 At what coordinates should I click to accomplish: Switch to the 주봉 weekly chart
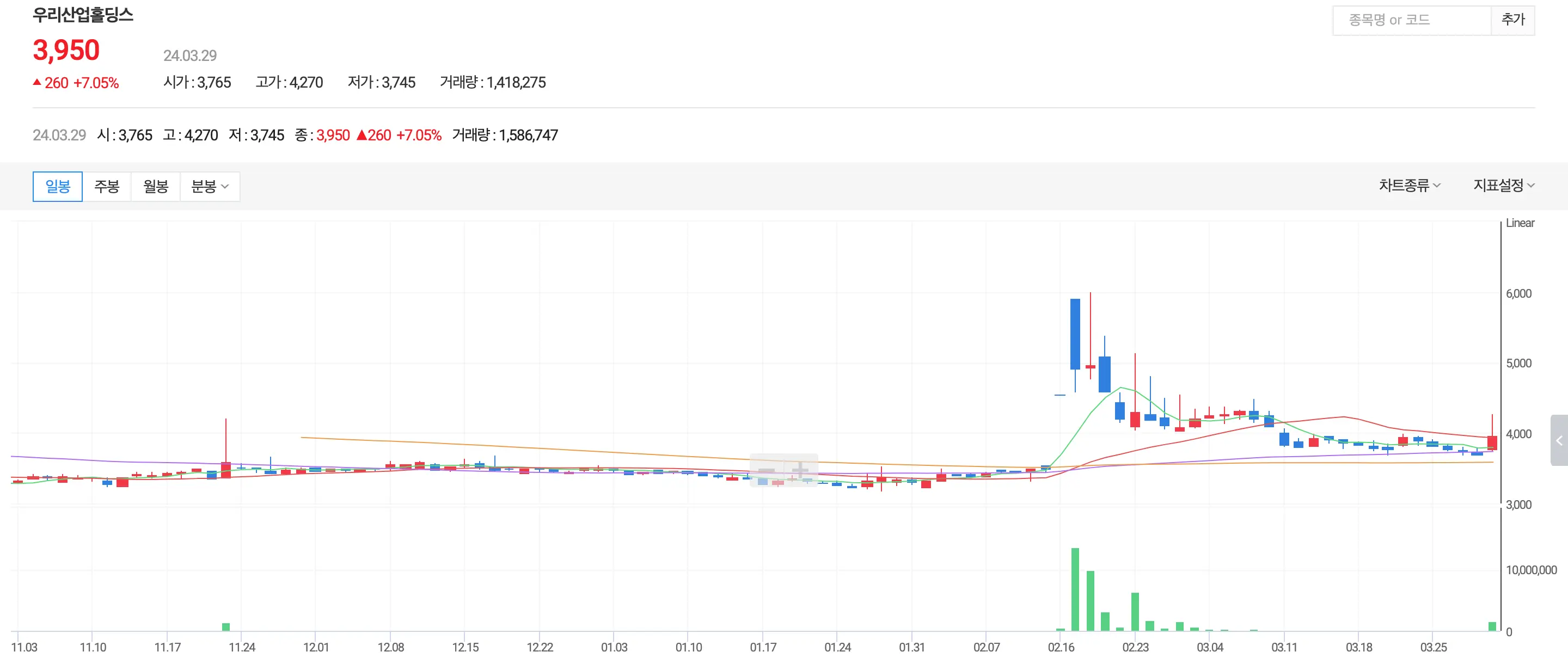pos(107,186)
